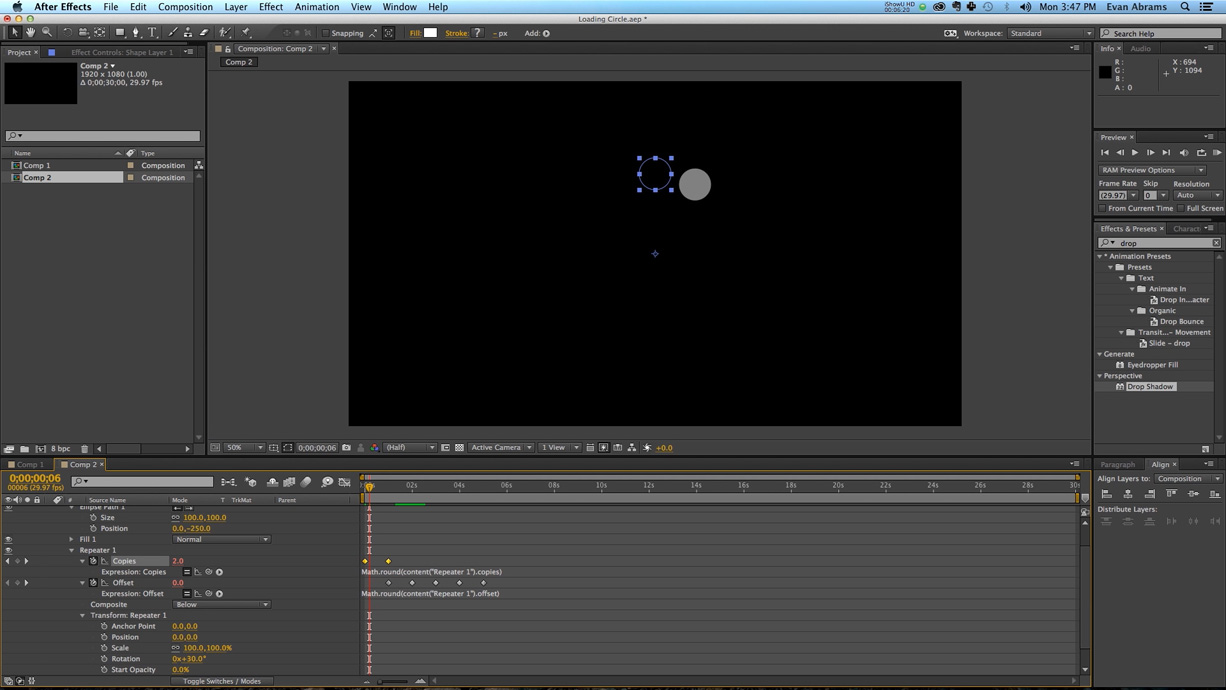
Task: Open the Composition Mini-Flowchart in timeline
Action: [229, 482]
